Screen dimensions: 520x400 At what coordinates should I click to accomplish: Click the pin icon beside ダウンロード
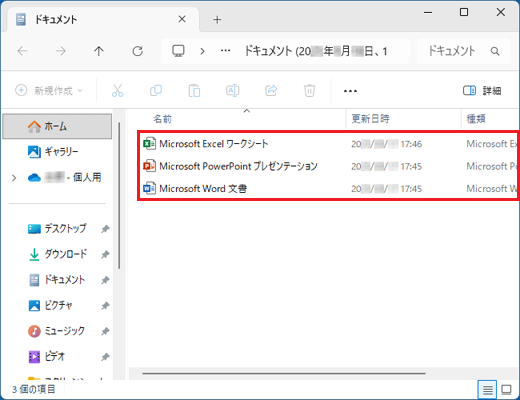[105, 254]
